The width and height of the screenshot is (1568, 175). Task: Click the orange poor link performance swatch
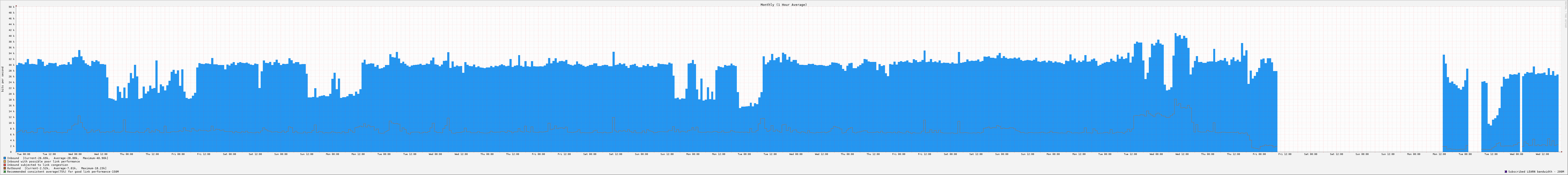[5, 162]
